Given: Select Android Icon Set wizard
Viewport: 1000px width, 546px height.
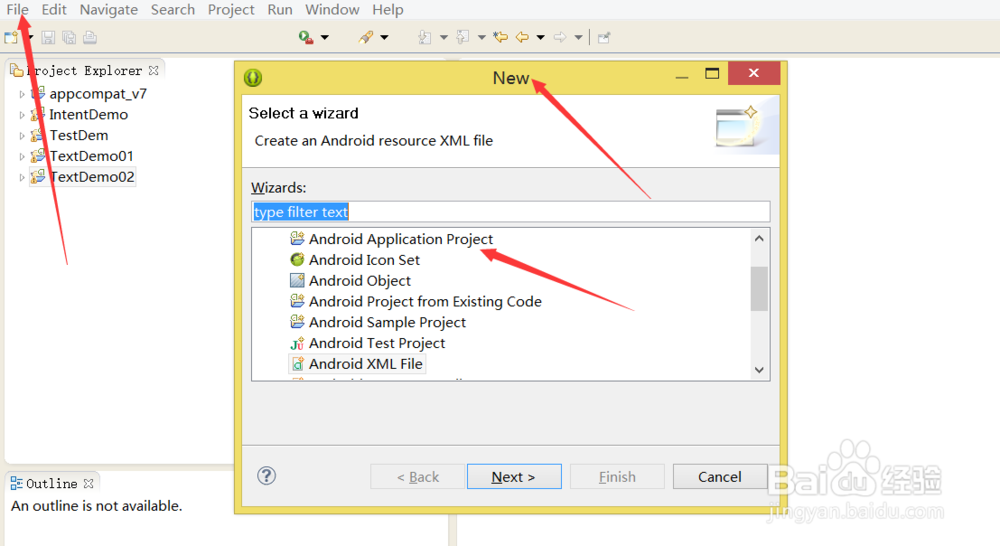Looking at the screenshot, I should [364, 260].
